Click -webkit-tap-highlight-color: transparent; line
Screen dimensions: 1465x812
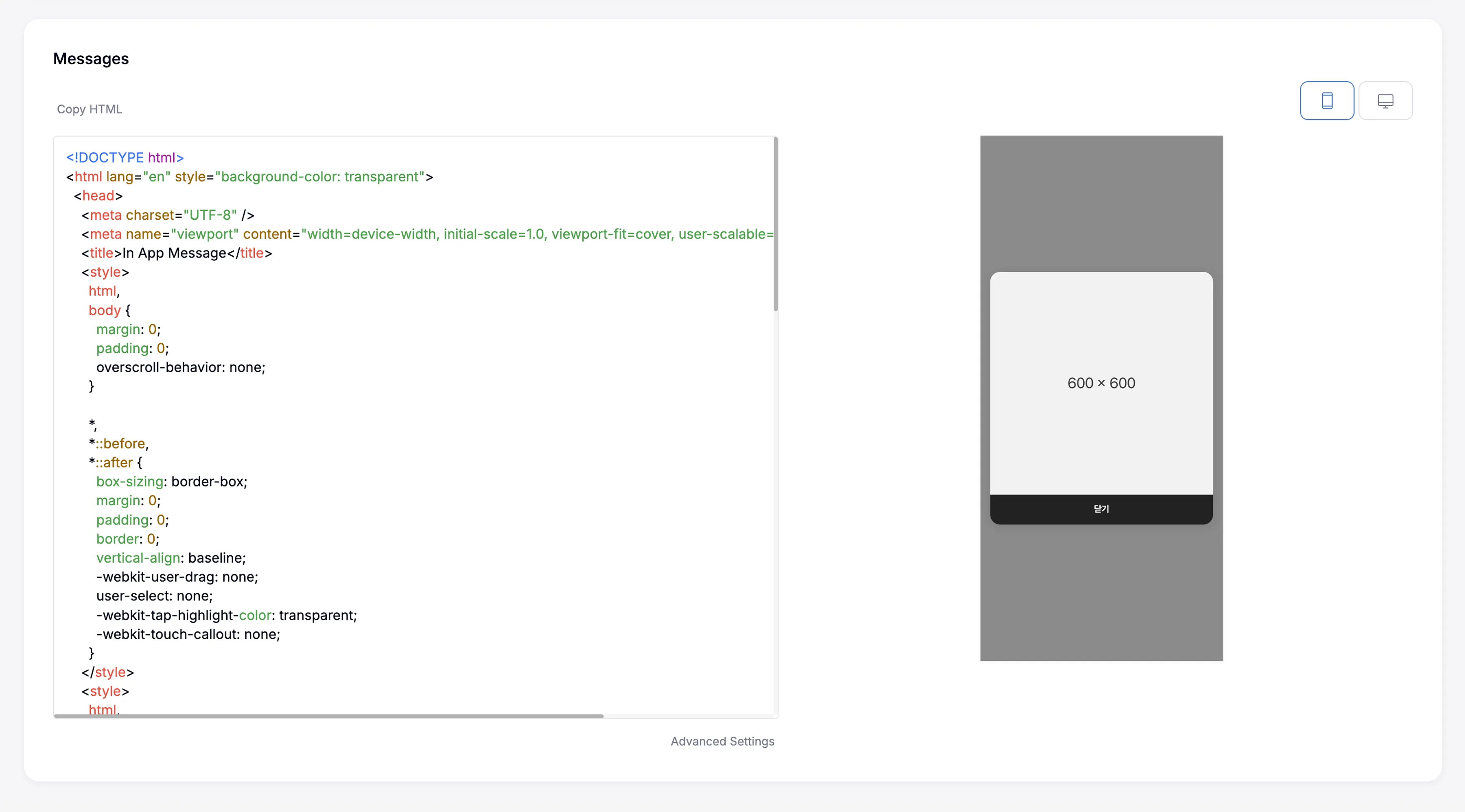coord(226,615)
